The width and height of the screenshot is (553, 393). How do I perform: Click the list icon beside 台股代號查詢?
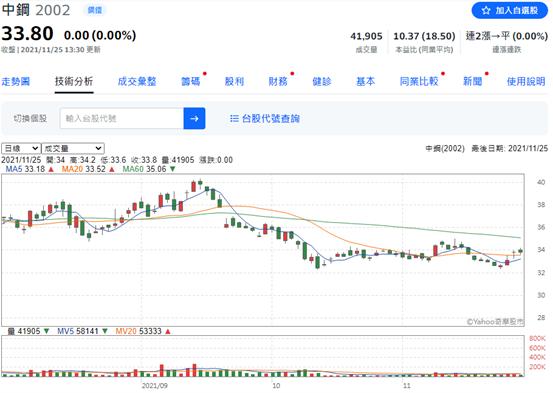234,119
